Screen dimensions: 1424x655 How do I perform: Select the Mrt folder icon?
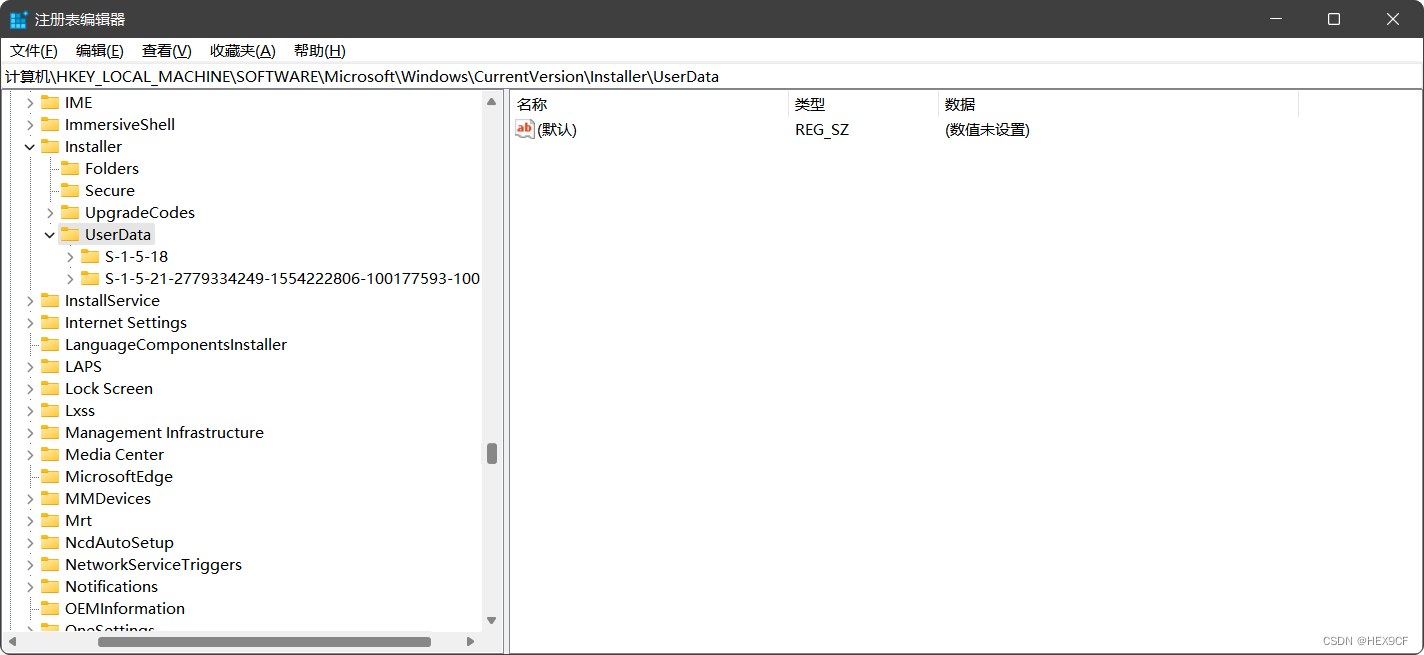[x=50, y=521]
